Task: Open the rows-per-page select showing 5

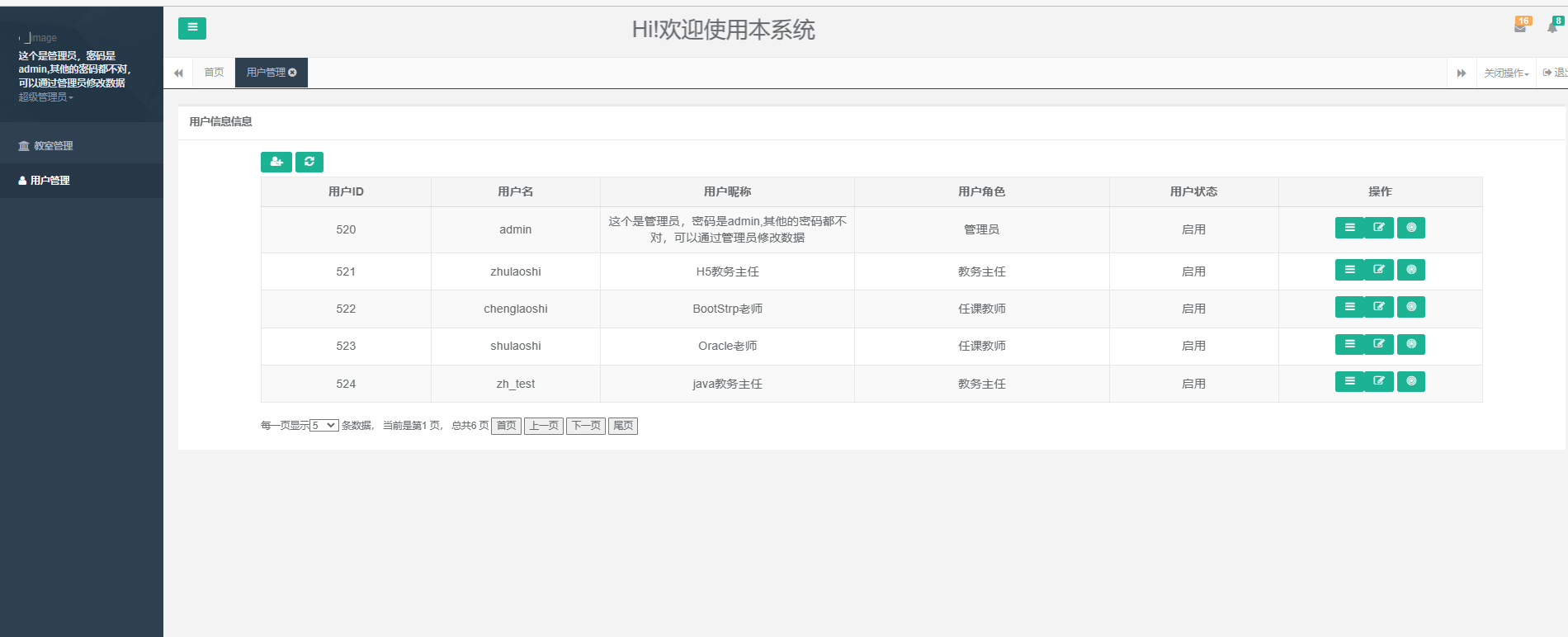Action: 324,426
